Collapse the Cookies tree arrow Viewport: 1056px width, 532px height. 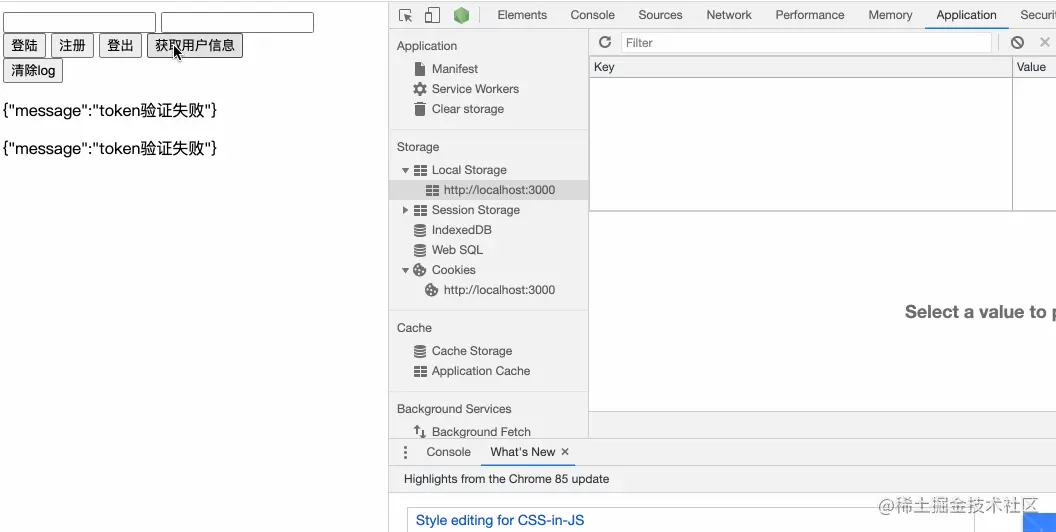pyautogui.click(x=405, y=270)
